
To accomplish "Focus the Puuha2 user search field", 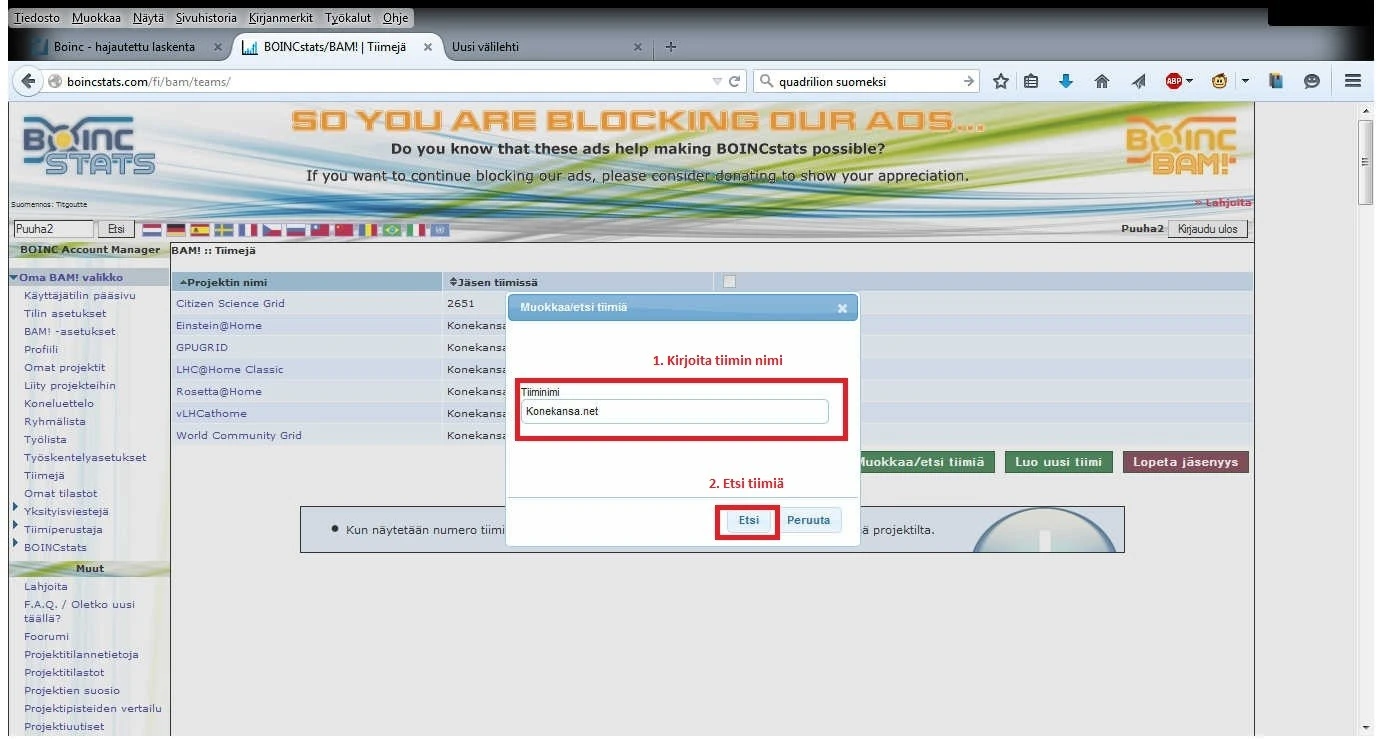I will click(53, 229).
